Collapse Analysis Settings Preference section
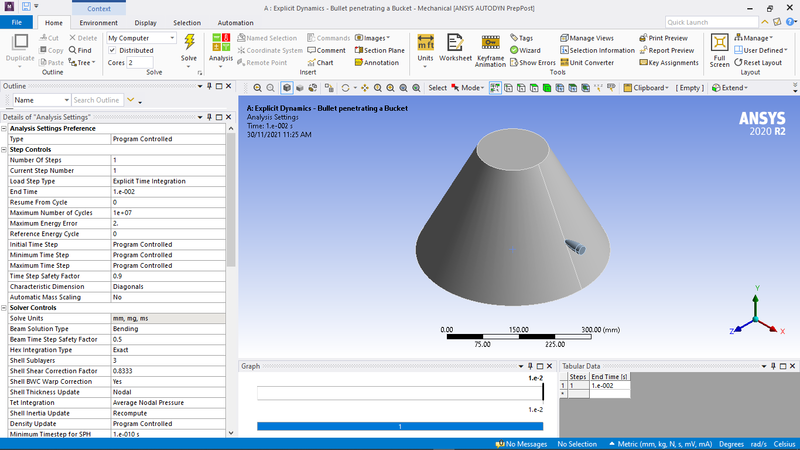The width and height of the screenshot is (800, 450). click(x=4, y=129)
